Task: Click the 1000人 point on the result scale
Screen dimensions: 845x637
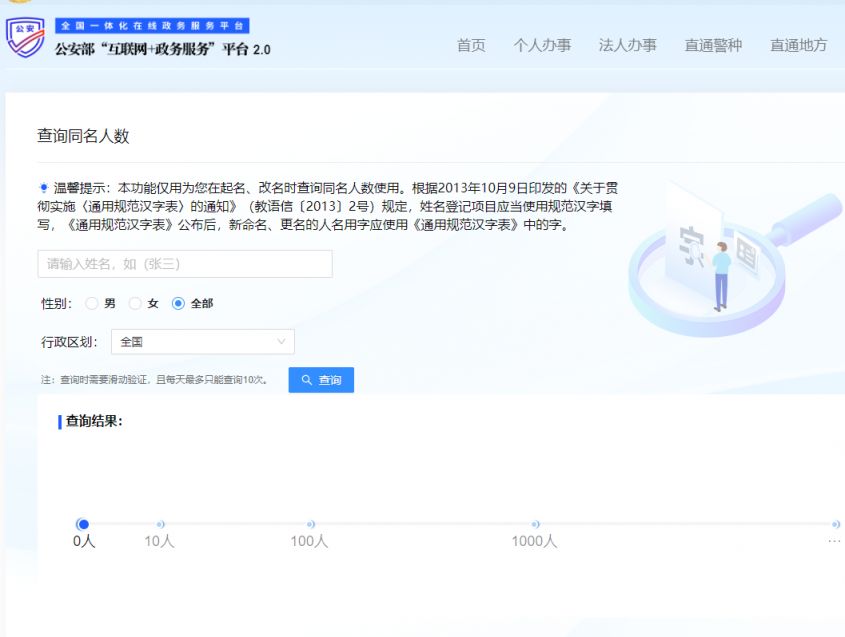Action: [535, 524]
